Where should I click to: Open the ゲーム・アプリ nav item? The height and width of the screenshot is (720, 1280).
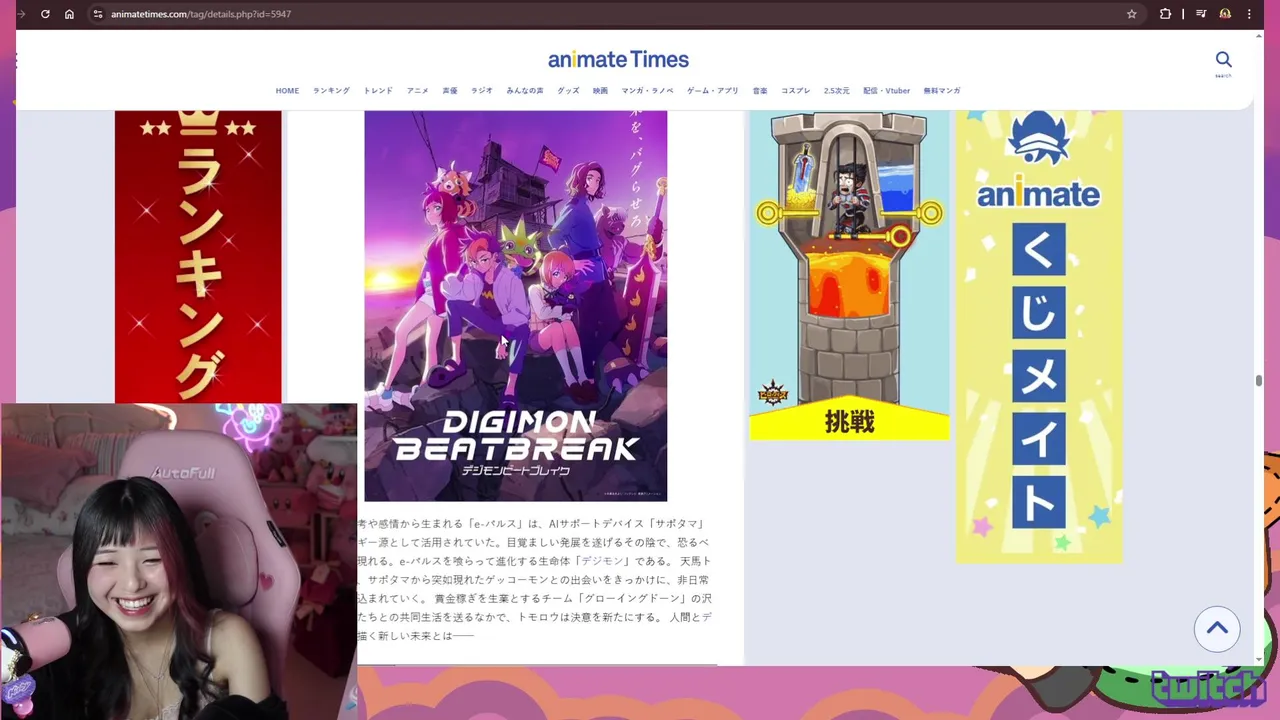[713, 91]
